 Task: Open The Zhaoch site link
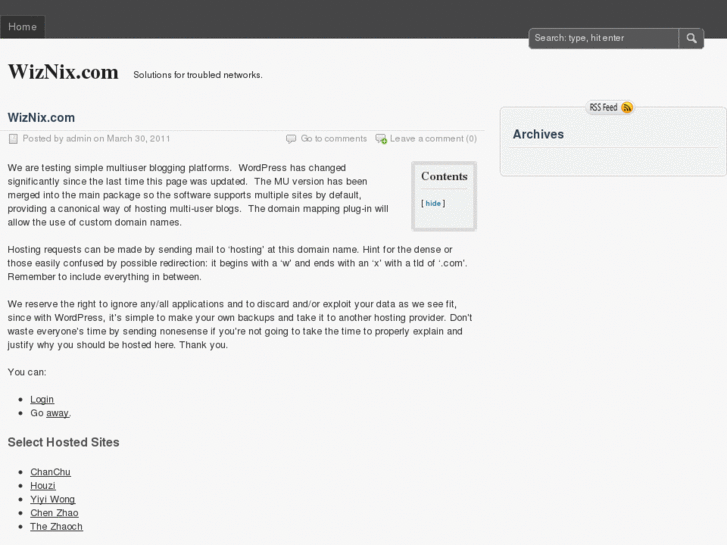56,526
